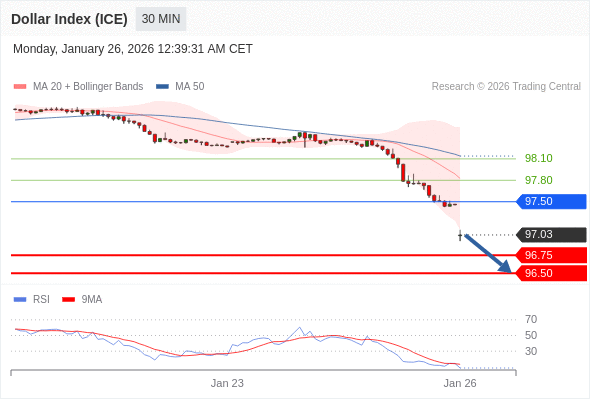Click the 98.10 resistance level label
Screen dimensions: 590x400
(x=538, y=158)
